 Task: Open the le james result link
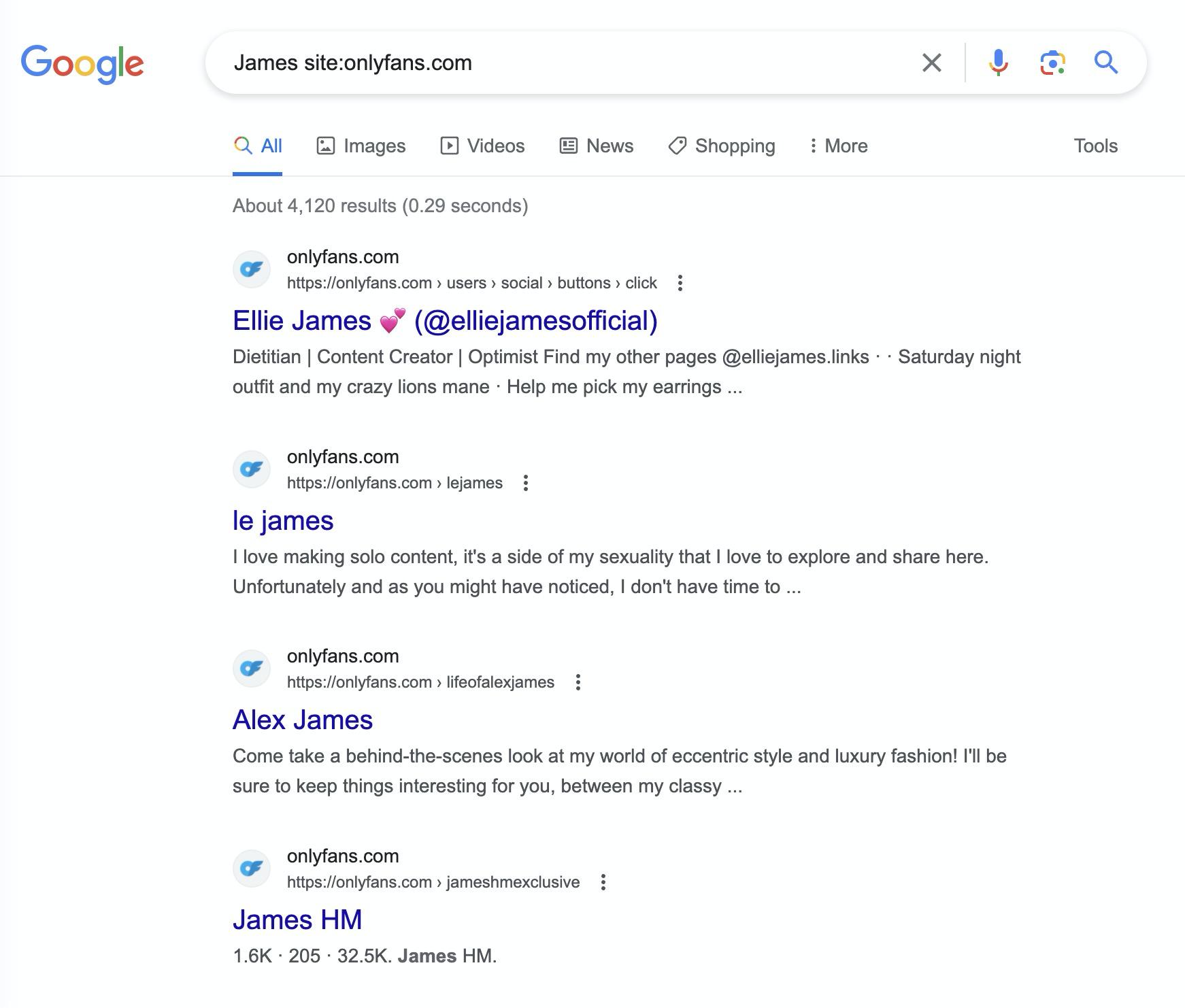click(283, 520)
